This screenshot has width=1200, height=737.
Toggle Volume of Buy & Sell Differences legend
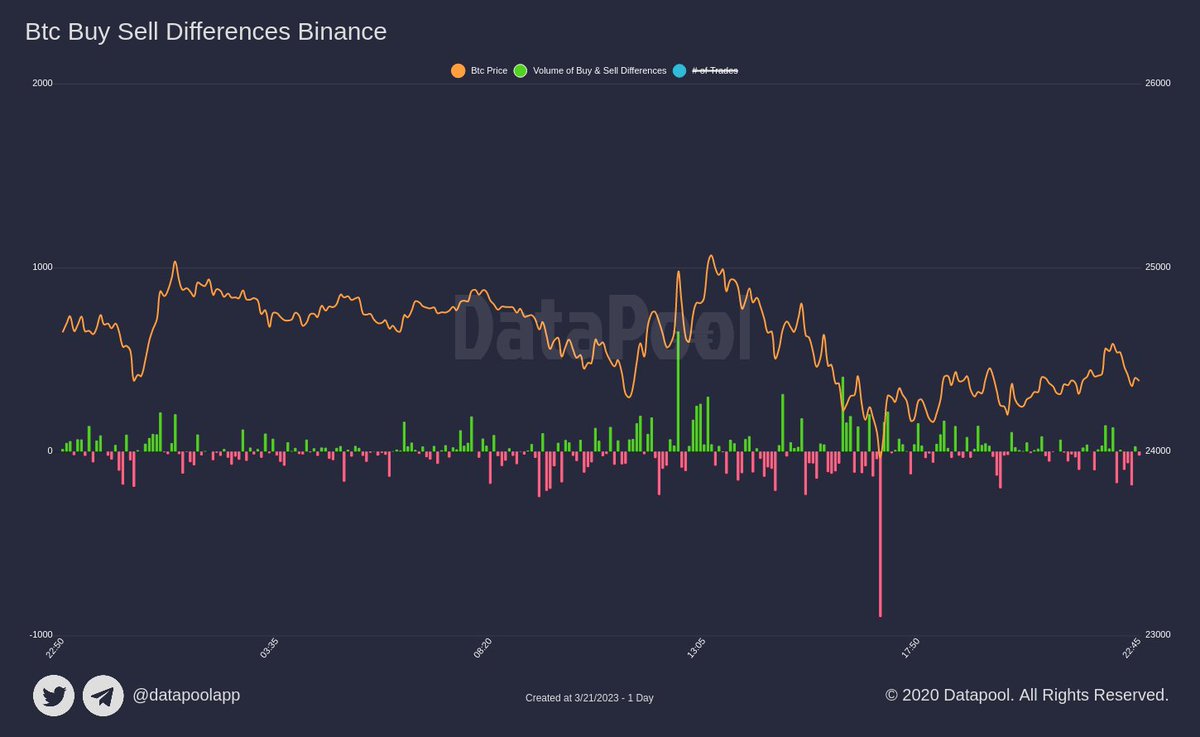click(x=590, y=71)
